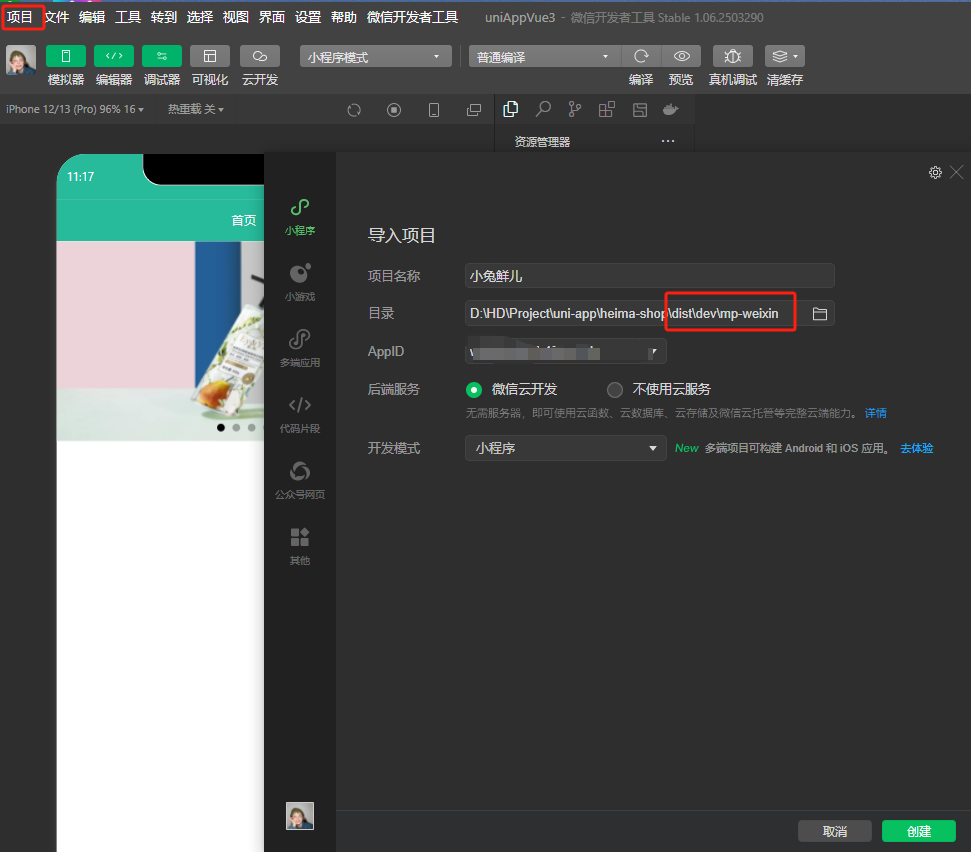Open the search magnifier icon in editor

[x=543, y=109]
